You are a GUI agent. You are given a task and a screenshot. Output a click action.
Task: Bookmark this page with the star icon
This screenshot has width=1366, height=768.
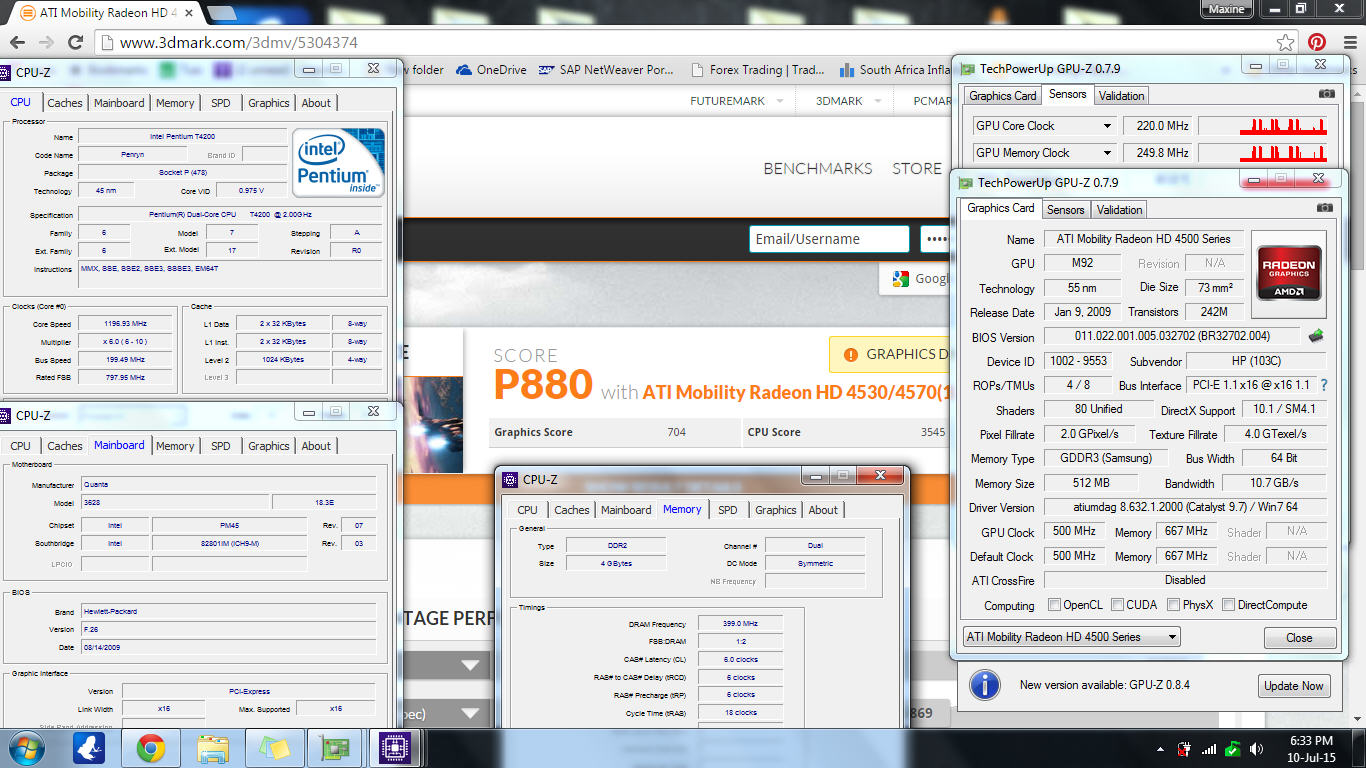1286,42
